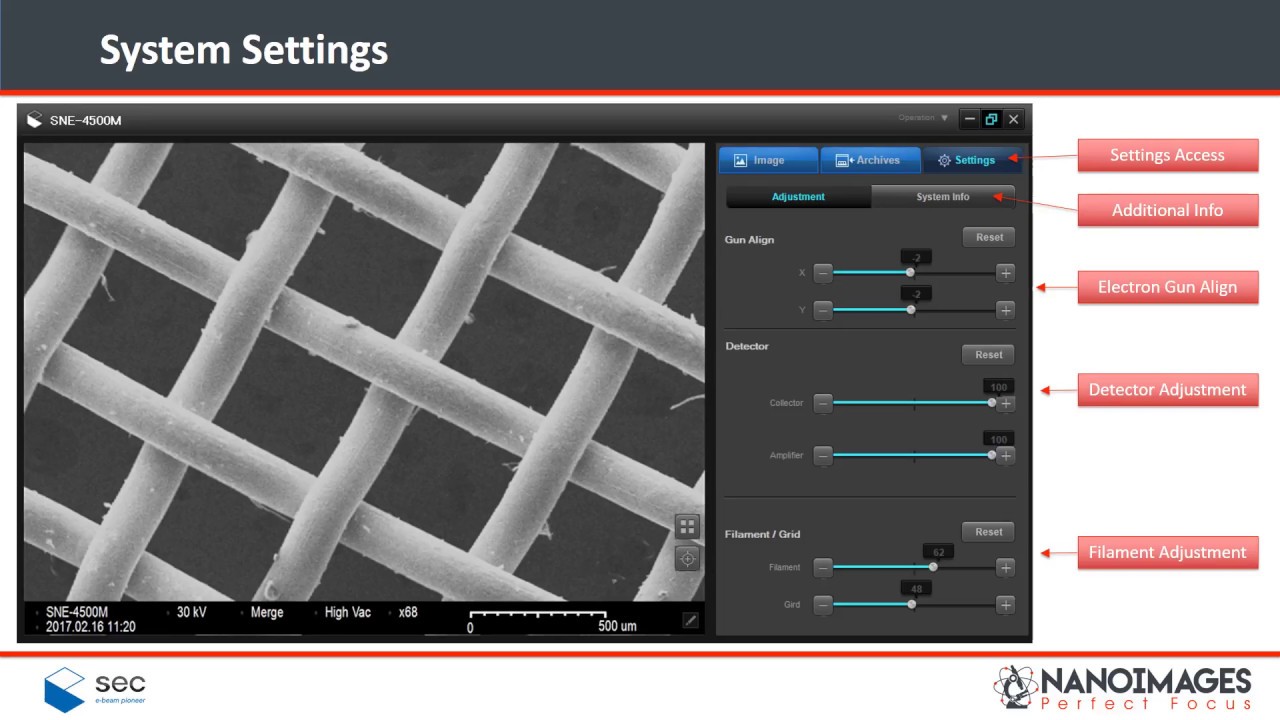Close the SNE-4500M window
Image resolution: width=1280 pixels, height=720 pixels.
click(x=1013, y=119)
